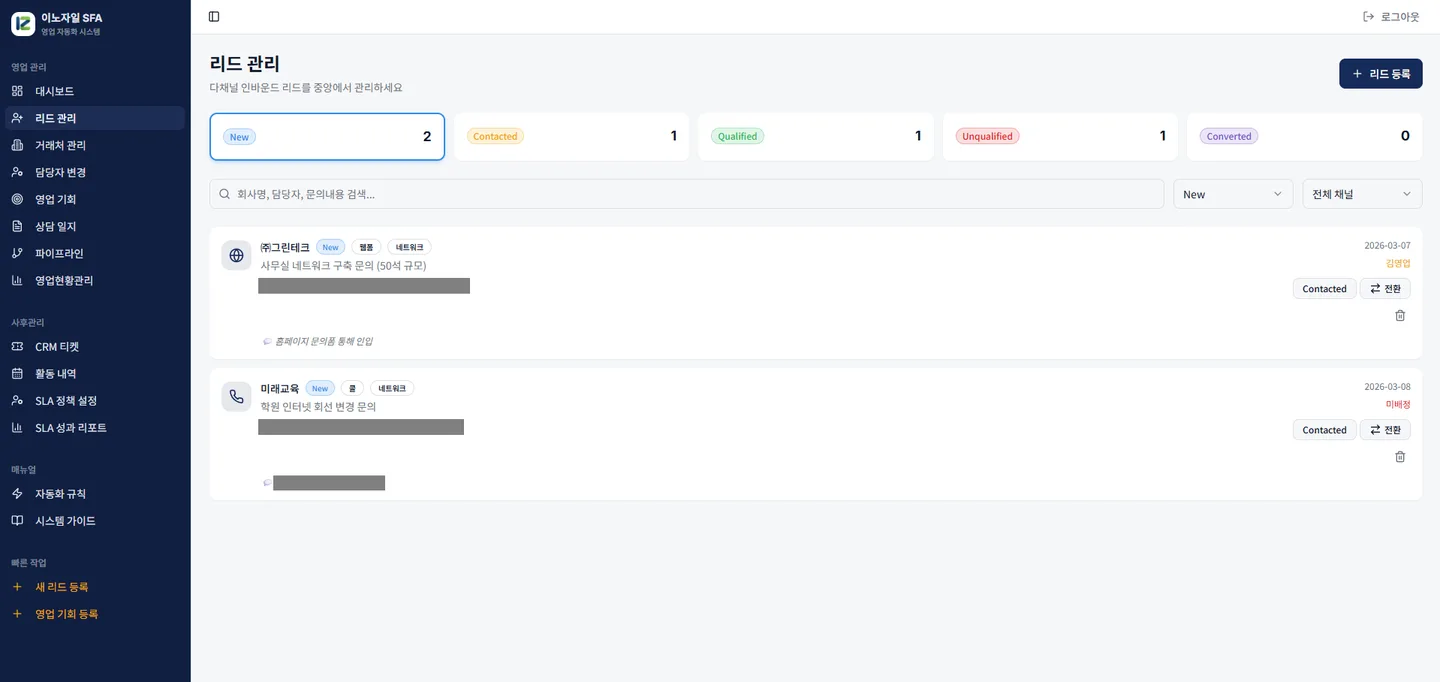Viewport: 1440px width, 682px height.
Task: Click the 이노자일 SFA logo icon
Action: (23, 23)
